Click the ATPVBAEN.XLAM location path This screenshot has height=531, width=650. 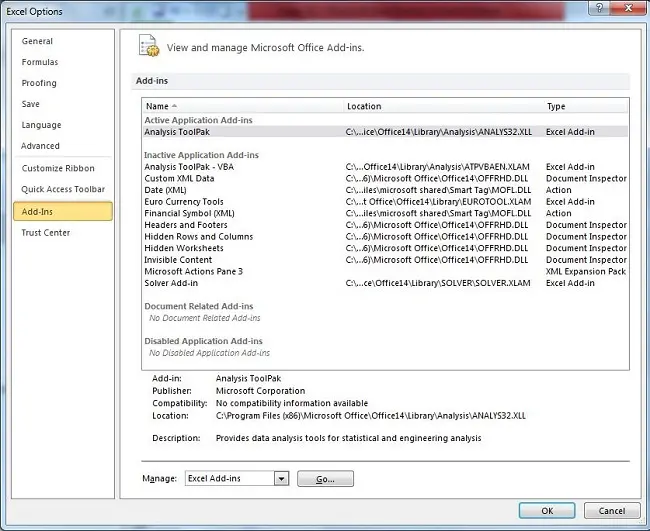[437, 167]
